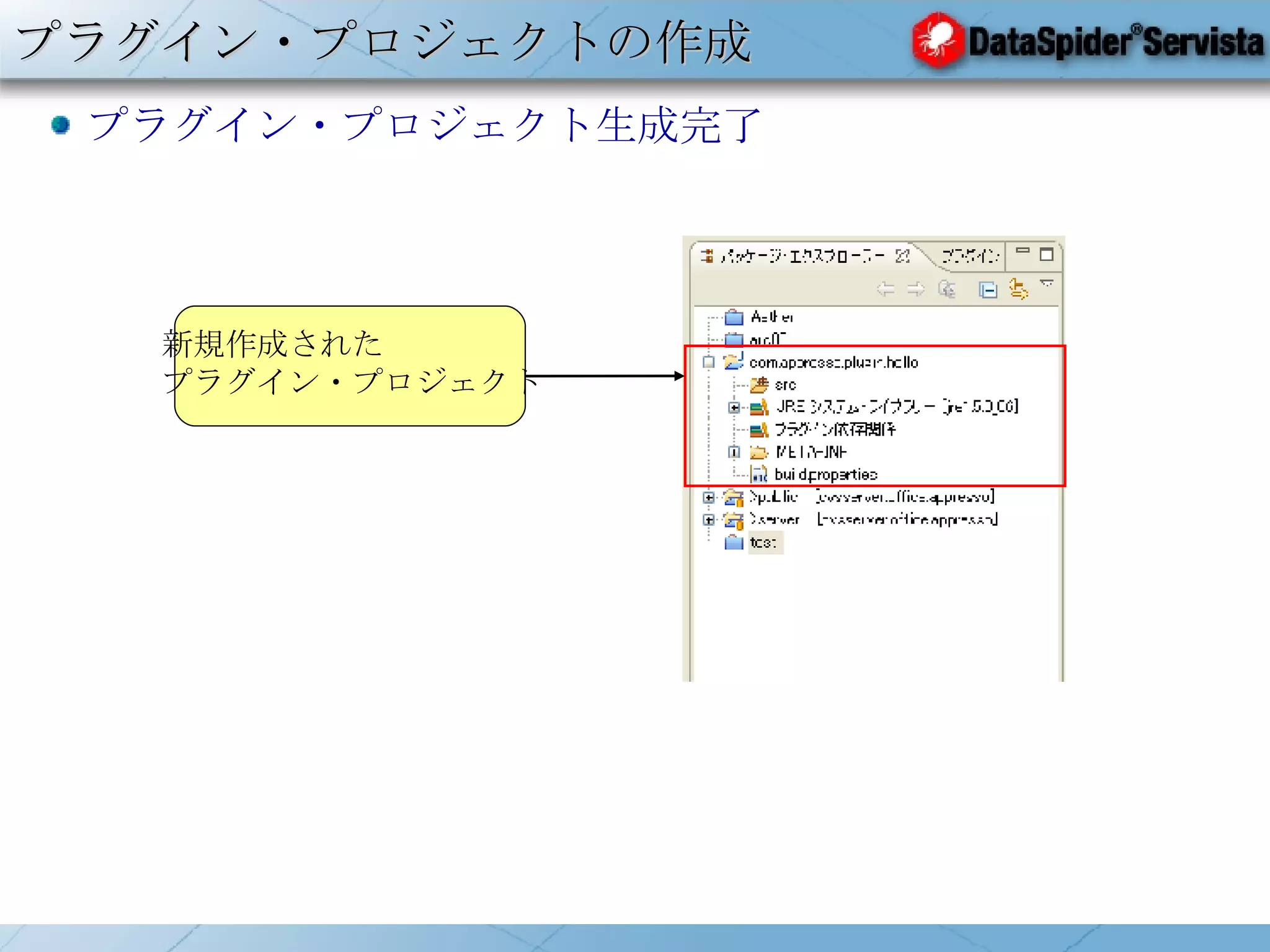The height and width of the screenshot is (952, 1270).
Task: Click the DataSpider Servista logo
Action: (x=1087, y=41)
